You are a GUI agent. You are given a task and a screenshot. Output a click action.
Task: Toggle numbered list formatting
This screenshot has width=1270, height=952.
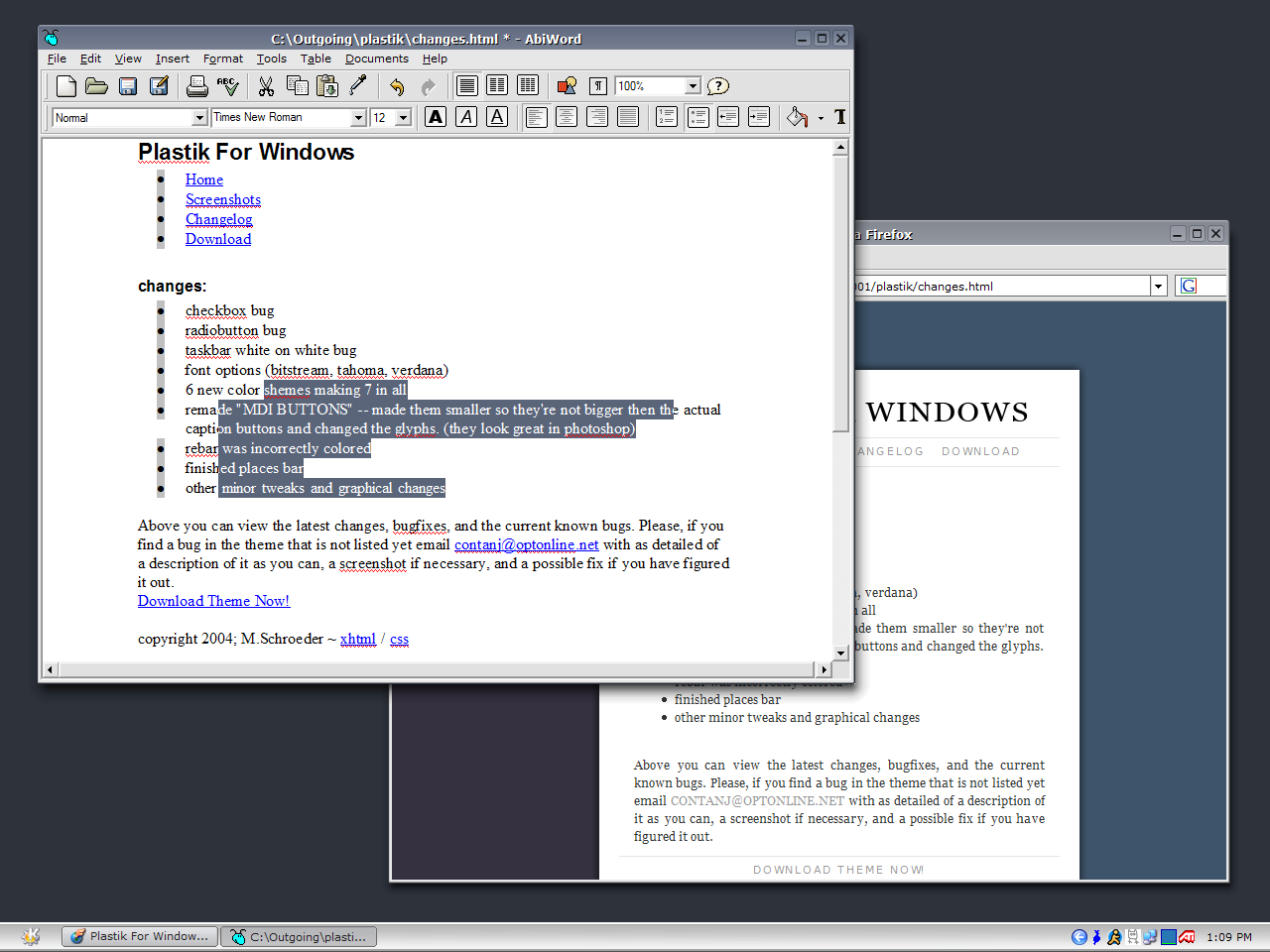click(667, 117)
